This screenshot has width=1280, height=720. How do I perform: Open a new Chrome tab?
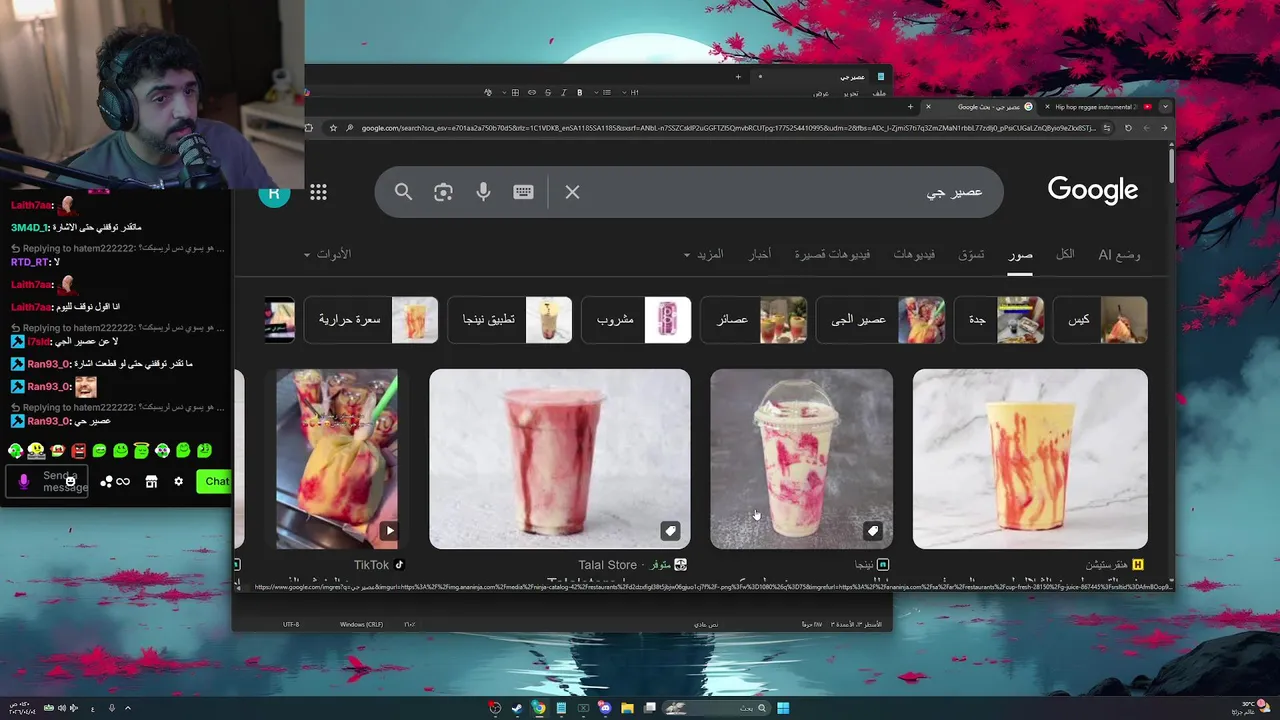coord(910,107)
